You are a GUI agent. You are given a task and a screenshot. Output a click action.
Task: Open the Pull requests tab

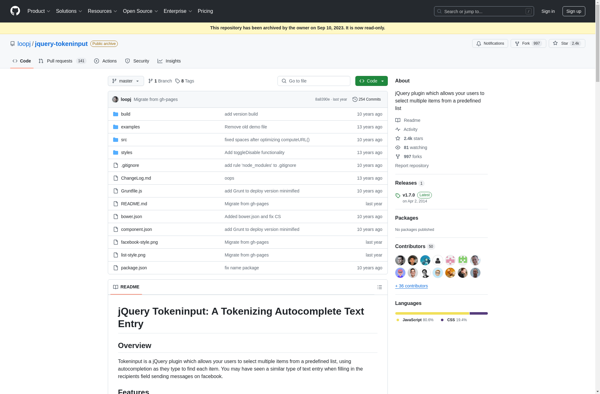click(x=62, y=61)
